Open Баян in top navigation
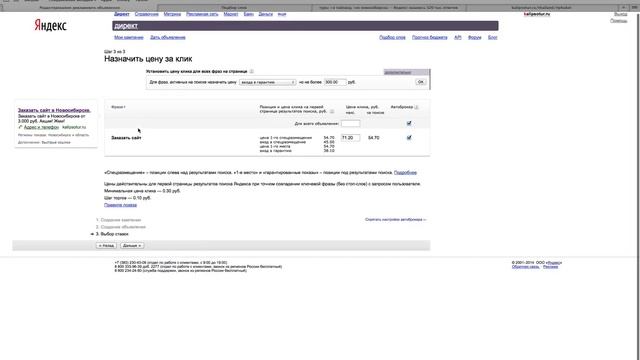 [249, 14]
